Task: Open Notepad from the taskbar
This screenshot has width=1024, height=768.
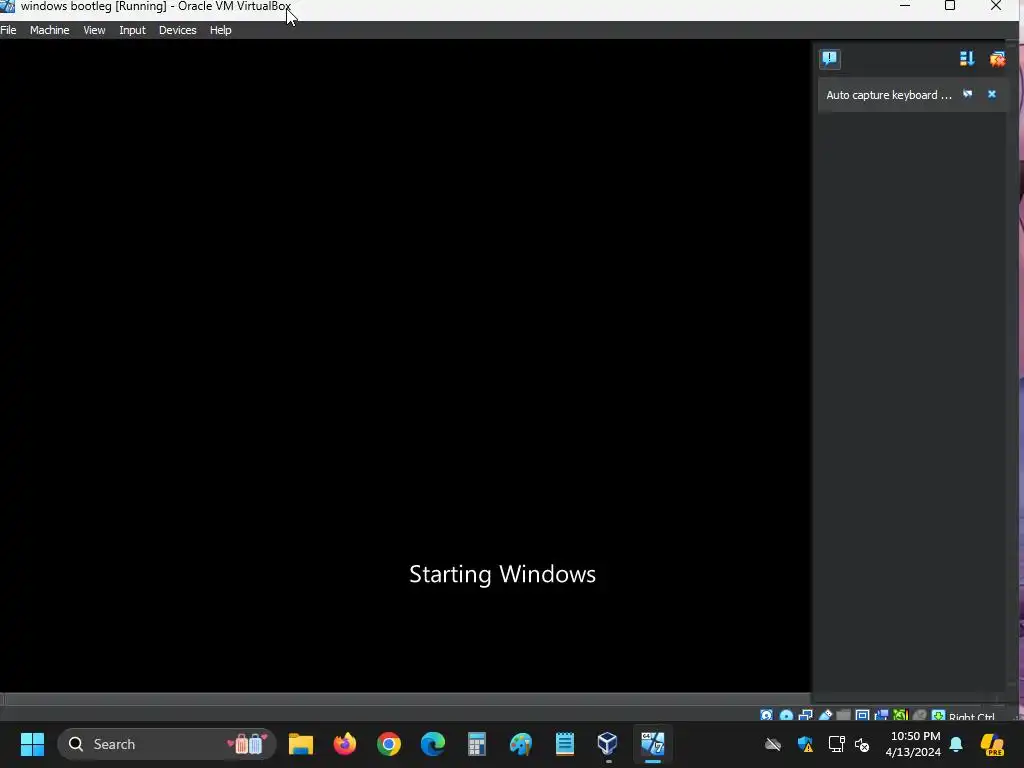Action: point(565,744)
